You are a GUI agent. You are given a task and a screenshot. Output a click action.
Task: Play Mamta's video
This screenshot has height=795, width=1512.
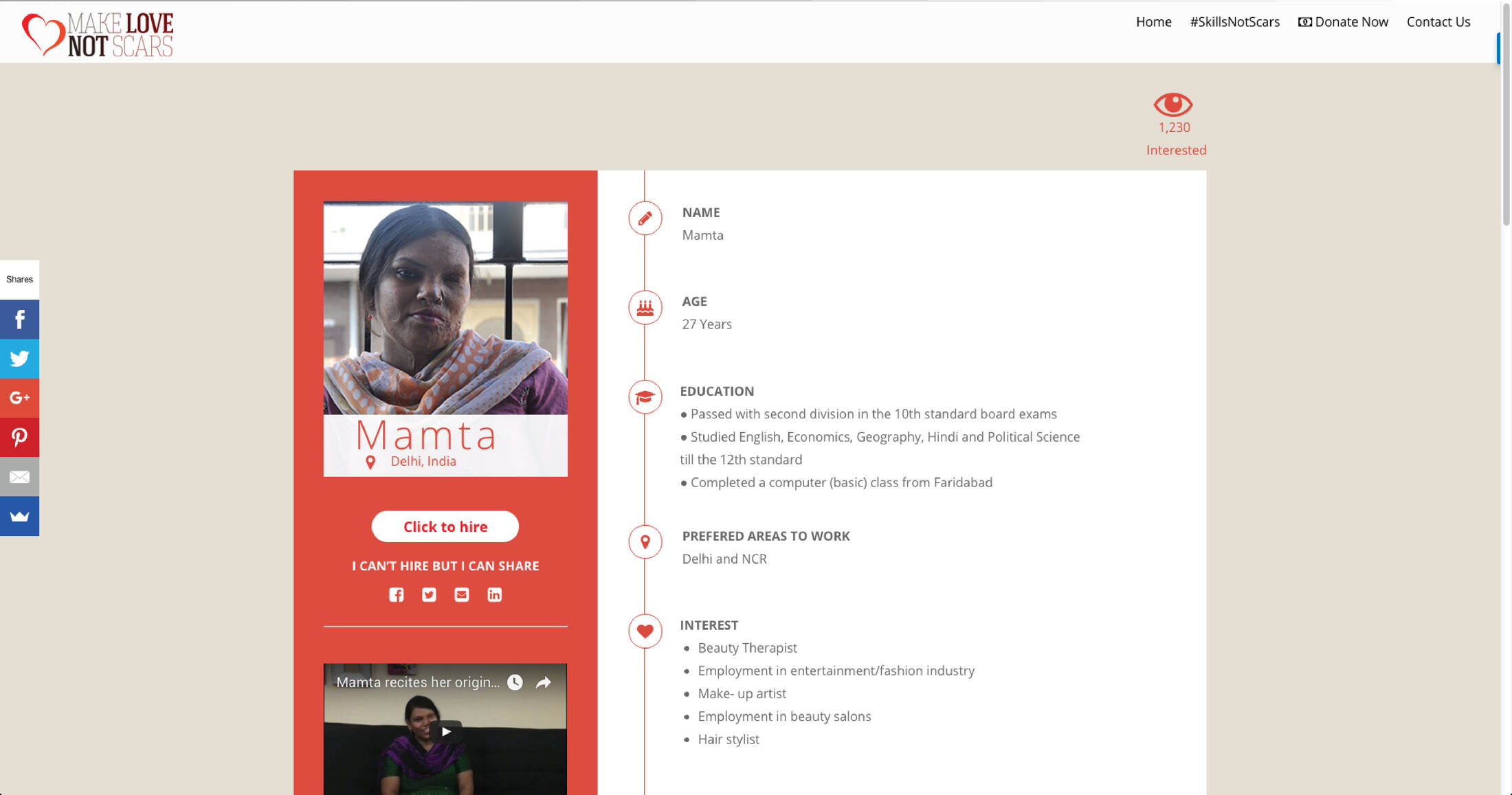(445, 731)
